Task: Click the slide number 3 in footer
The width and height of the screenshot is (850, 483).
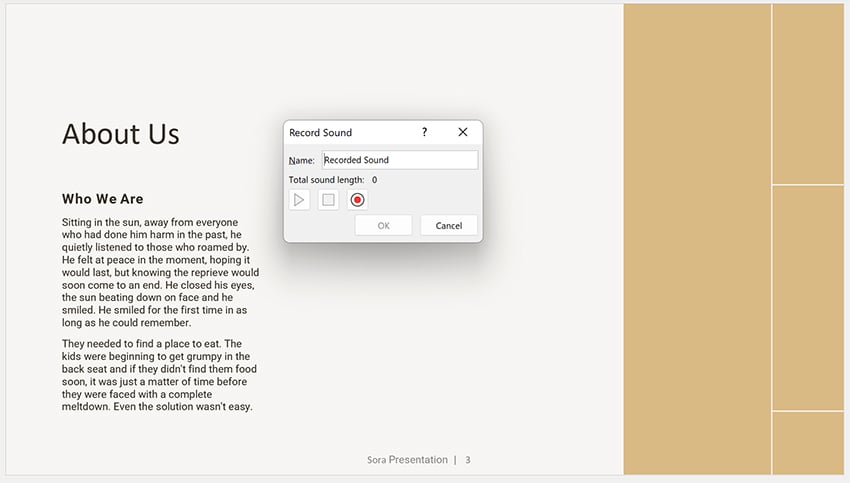Action: 468,460
